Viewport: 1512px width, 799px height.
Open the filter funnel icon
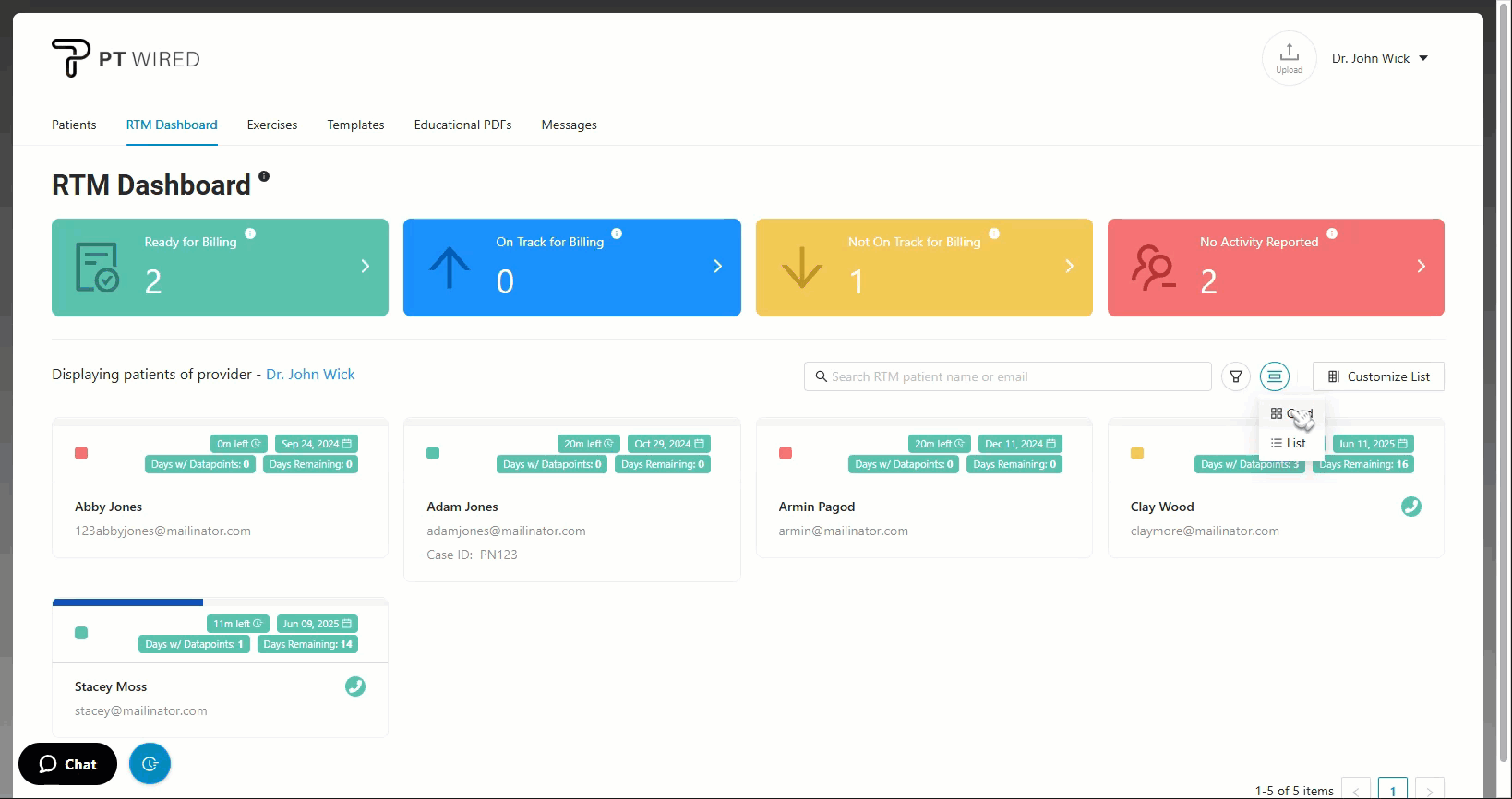pos(1235,376)
